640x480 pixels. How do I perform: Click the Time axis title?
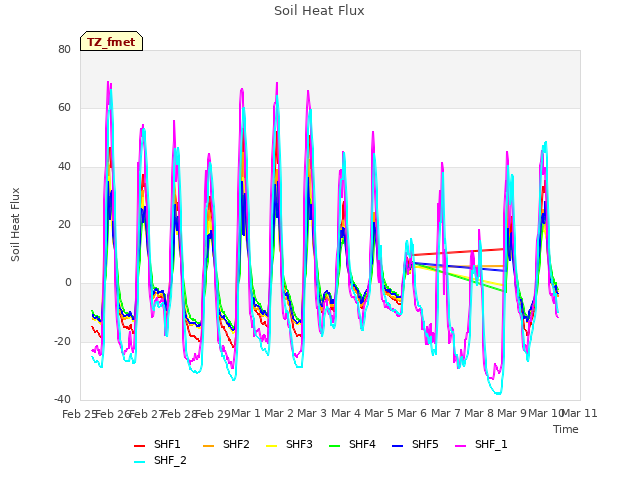click(566, 429)
